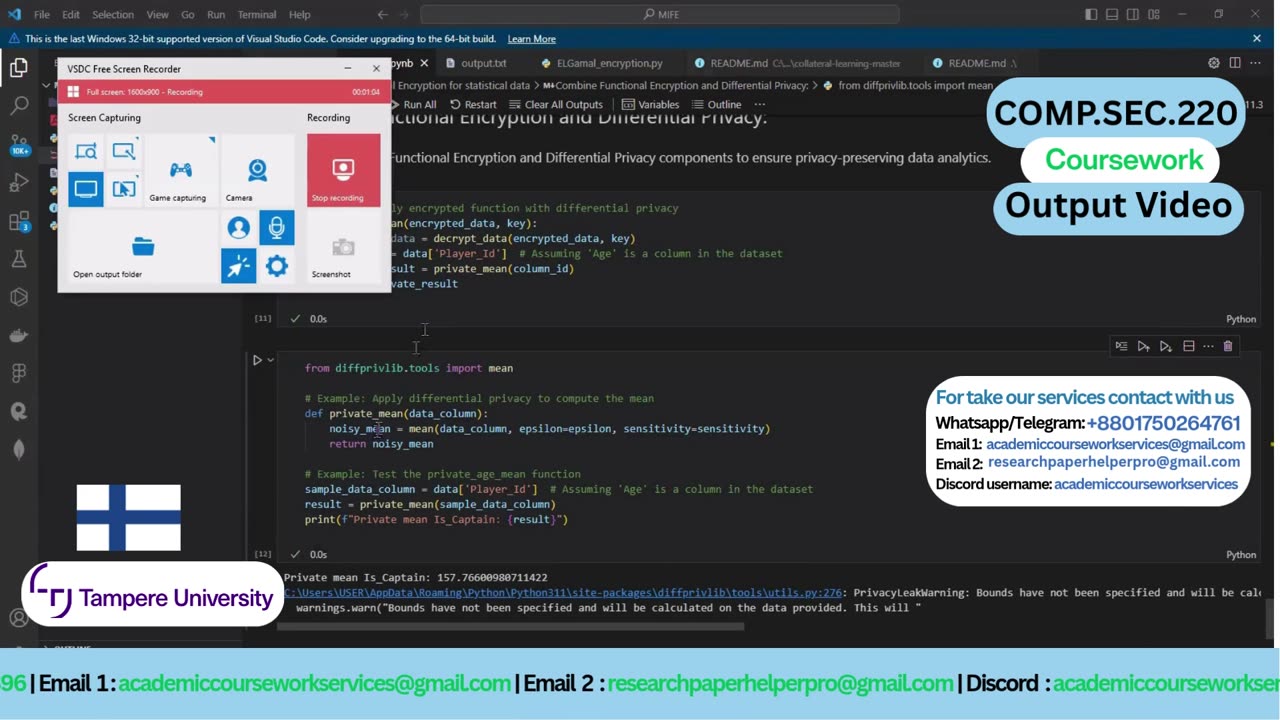
Task: Toggle primary side bar layout icon
Action: [x=1091, y=15]
